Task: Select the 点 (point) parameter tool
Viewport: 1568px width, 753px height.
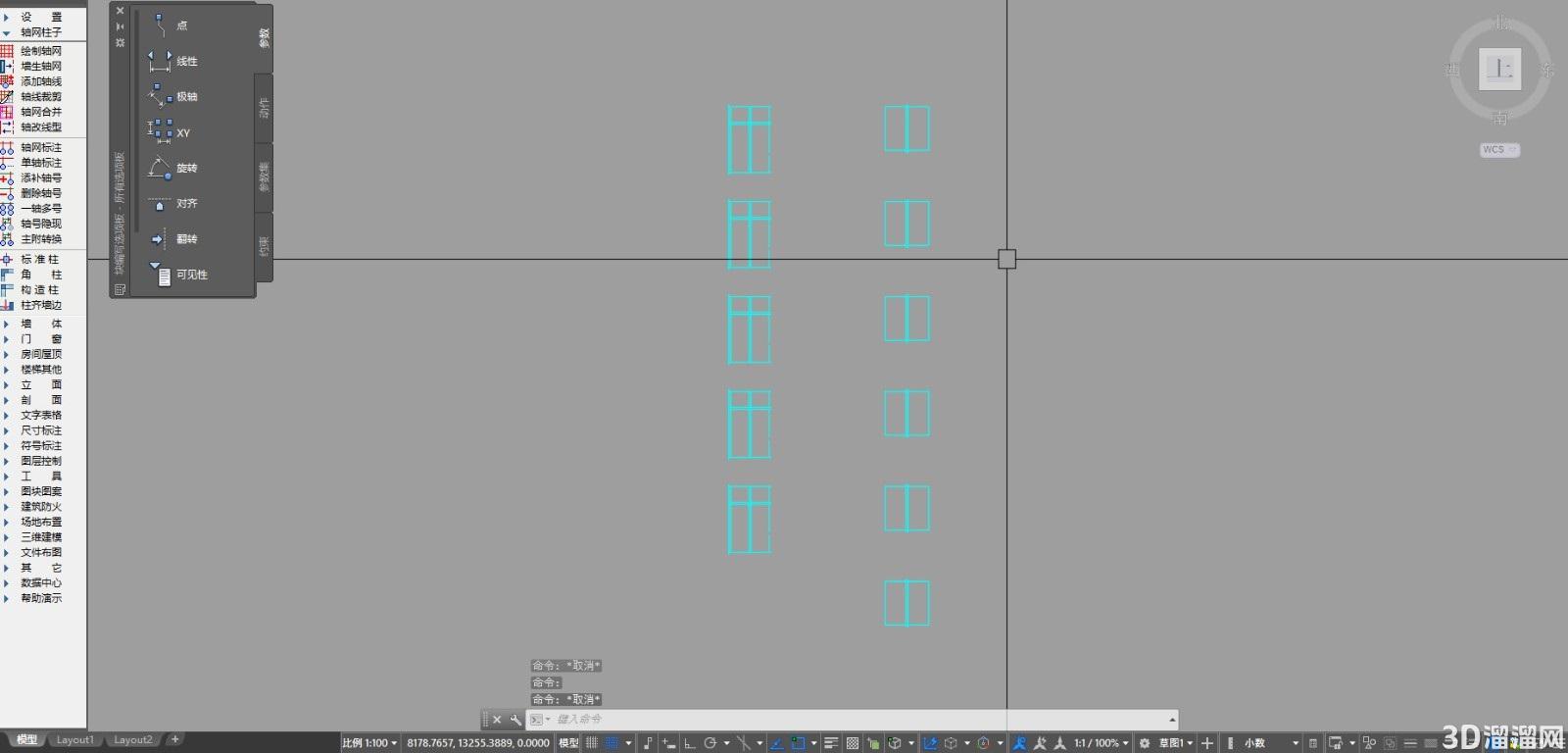Action: (x=169, y=25)
